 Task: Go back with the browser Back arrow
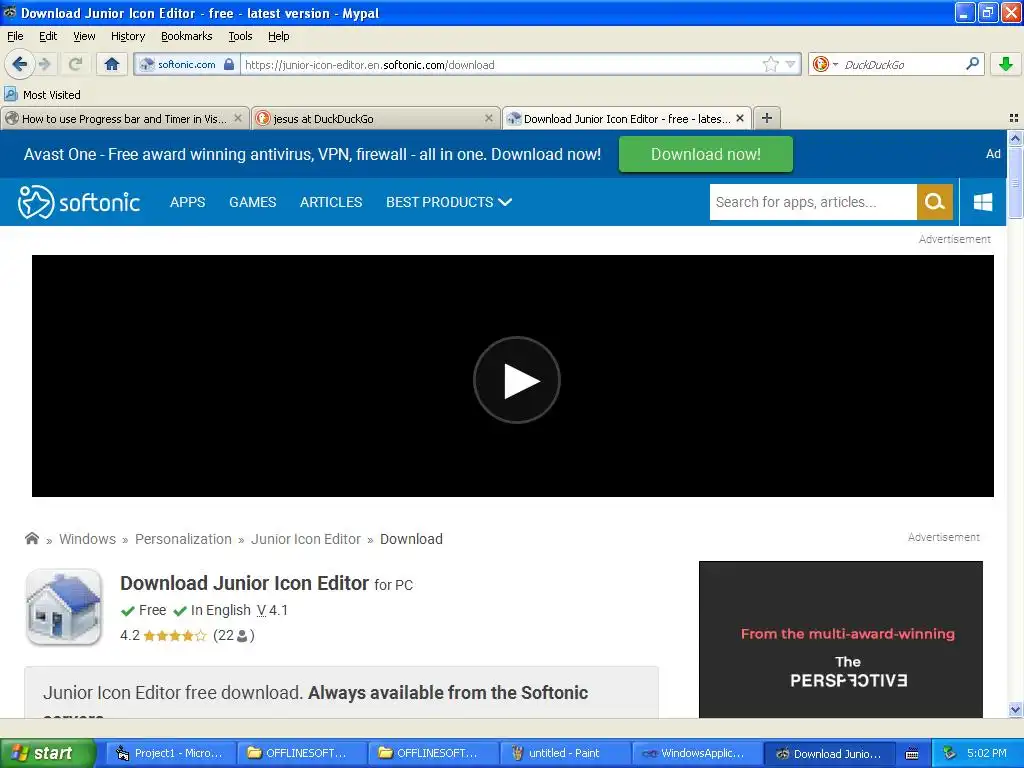click(x=19, y=64)
